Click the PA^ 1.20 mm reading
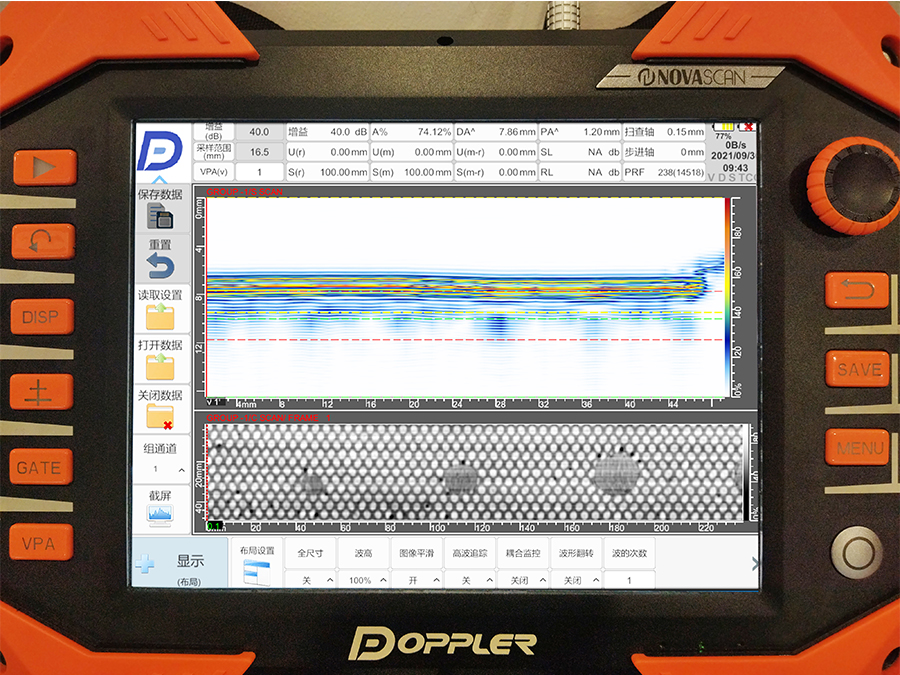900x675 pixels. 580,132
